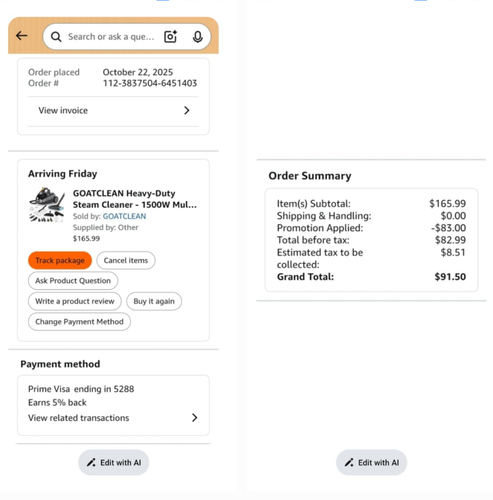Open Ask Product Question
Viewport: 493px width, 500px height.
tap(73, 281)
